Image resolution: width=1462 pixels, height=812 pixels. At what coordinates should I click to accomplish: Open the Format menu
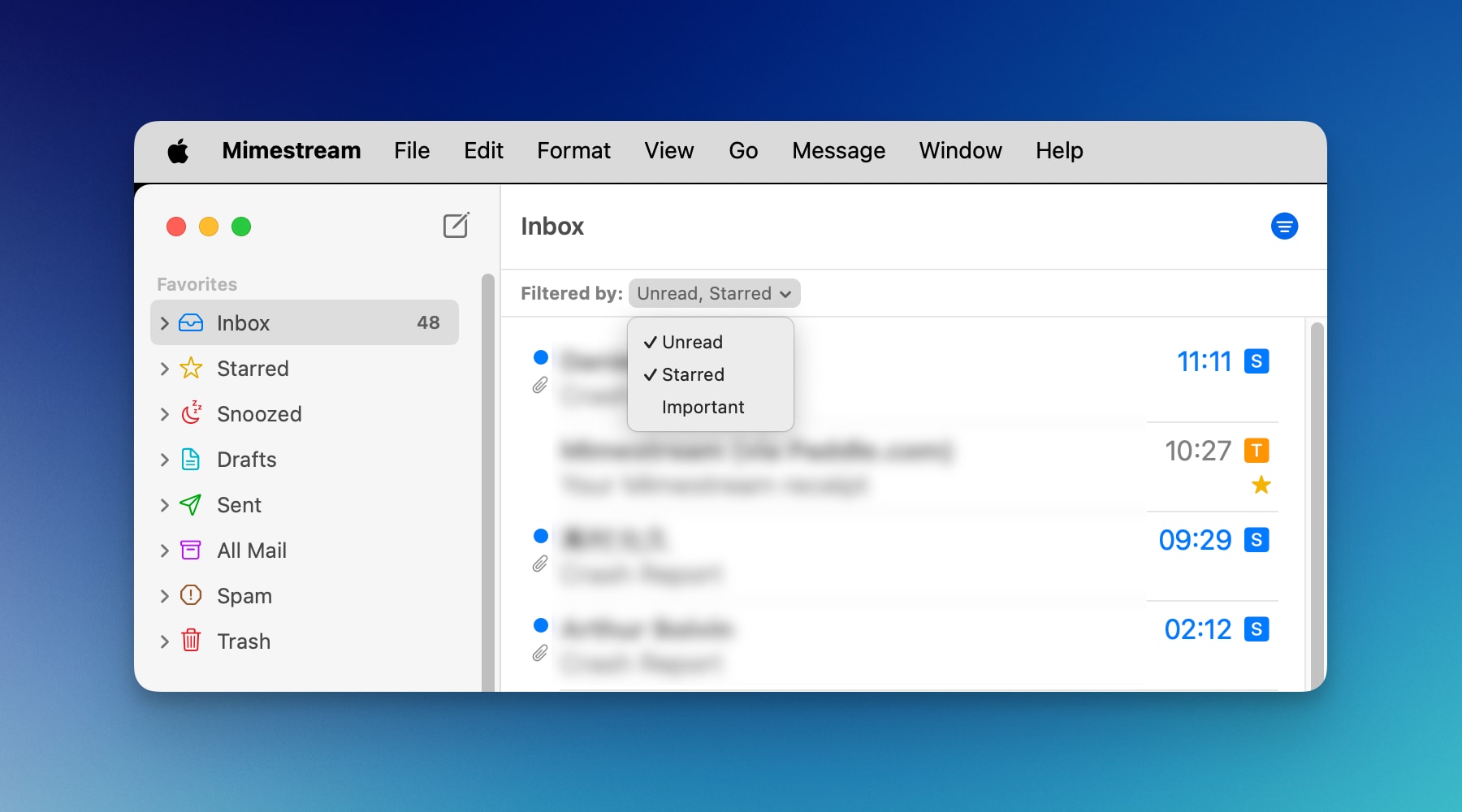click(573, 150)
